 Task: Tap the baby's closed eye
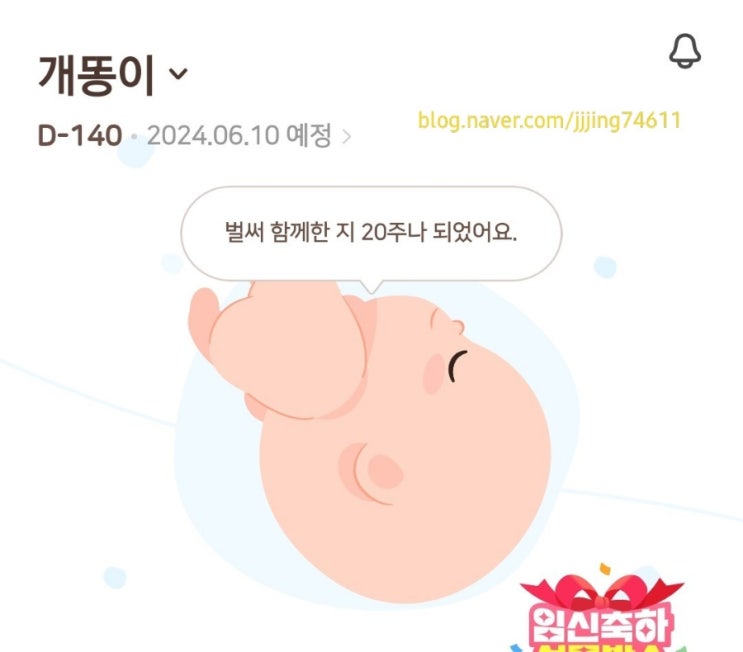pos(457,366)
